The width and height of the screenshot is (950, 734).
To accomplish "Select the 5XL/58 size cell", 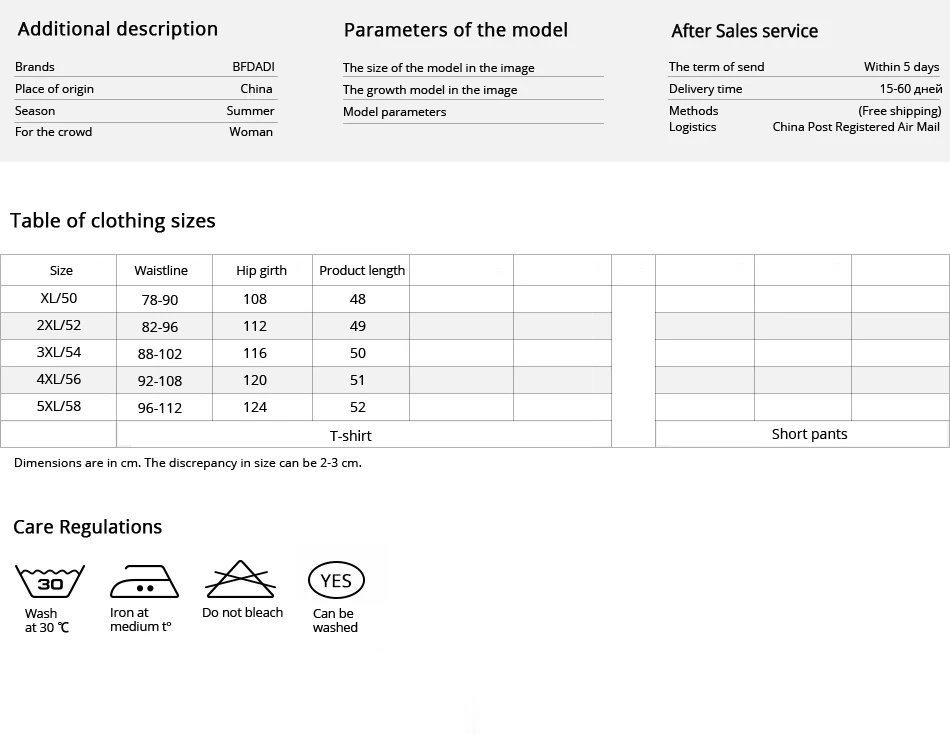I will click(59, 406).
